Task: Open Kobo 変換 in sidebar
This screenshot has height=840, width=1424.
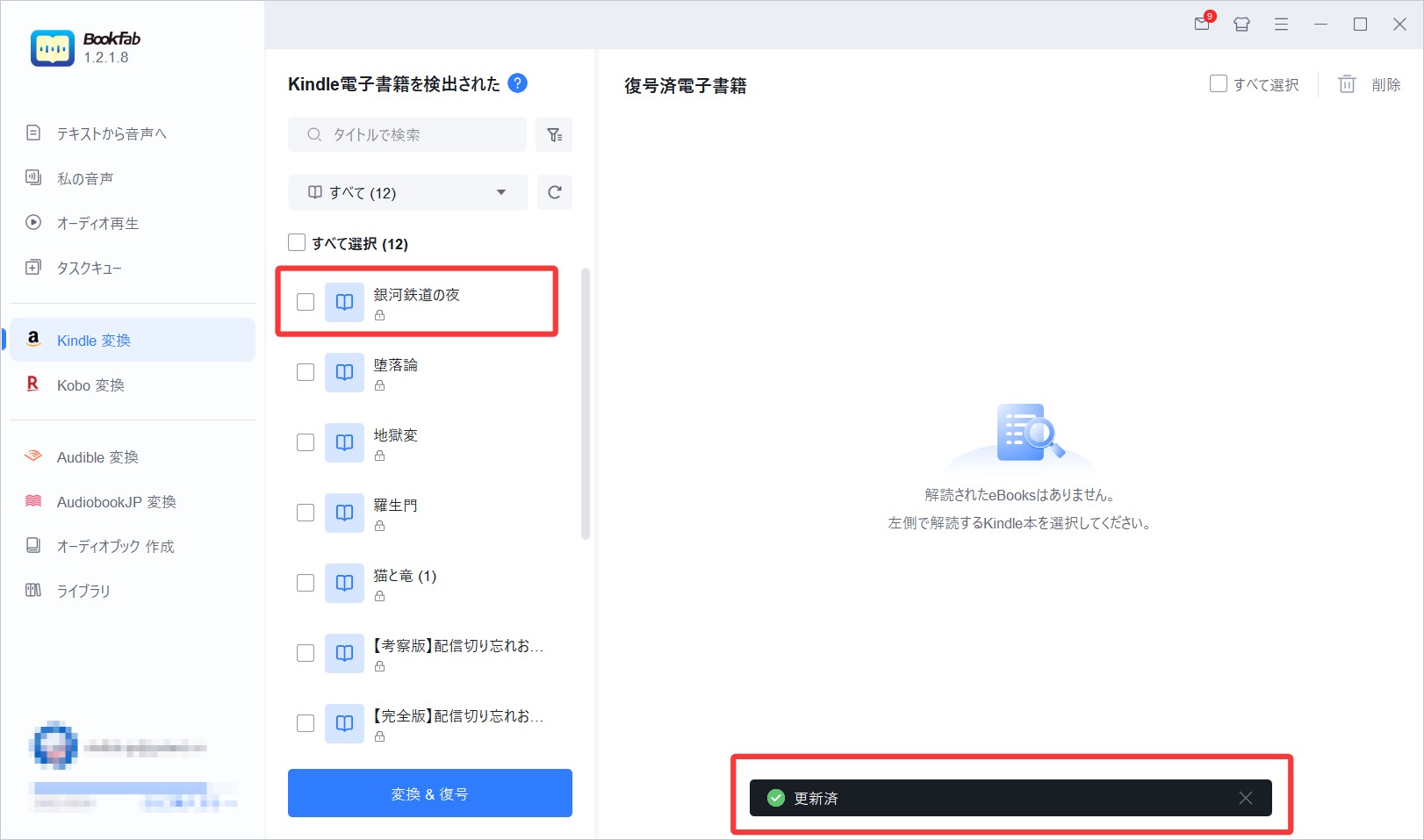Action: click(x=90, y=385)
